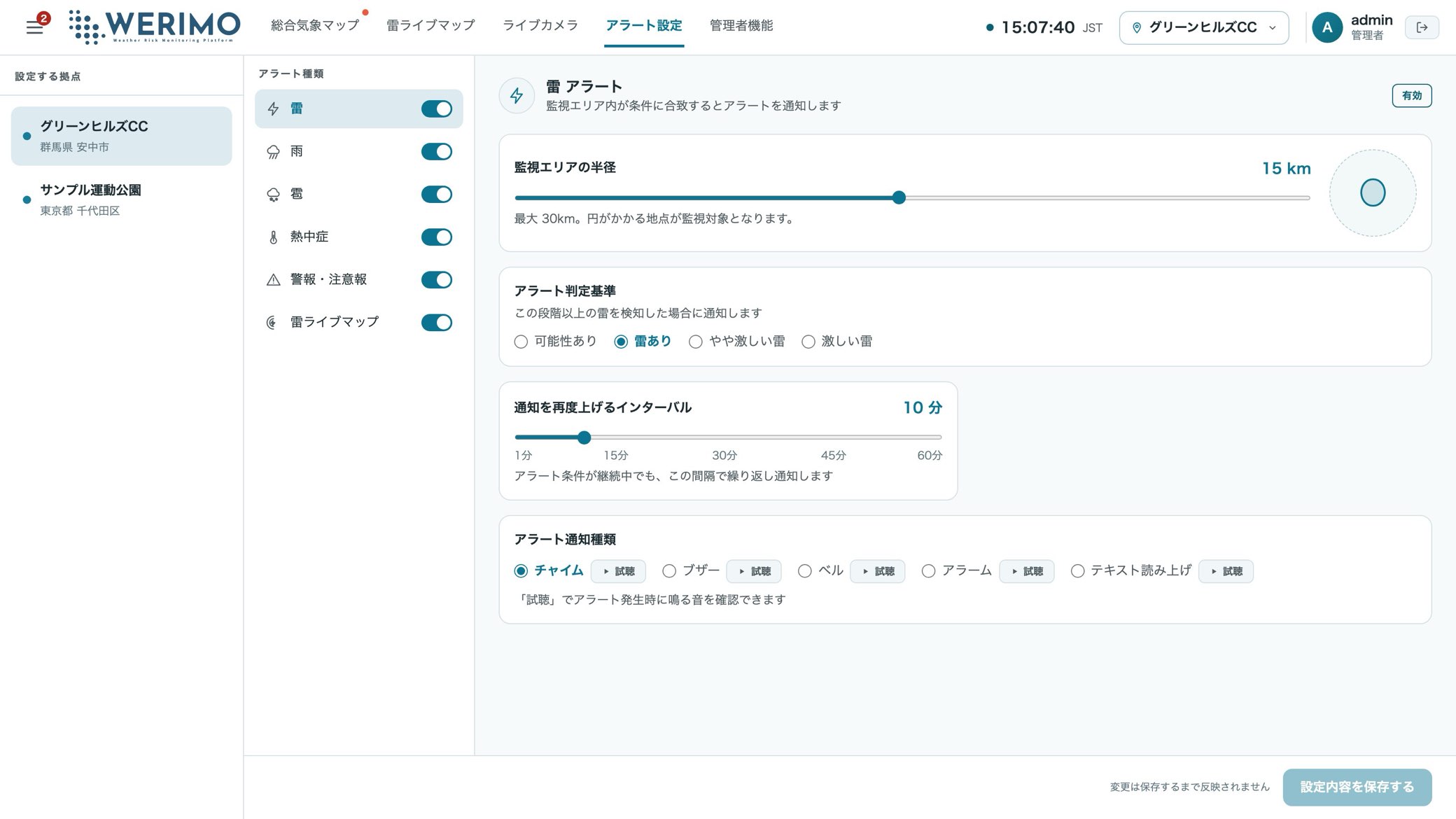Click the アラート設定 tab

coord(644,26)
